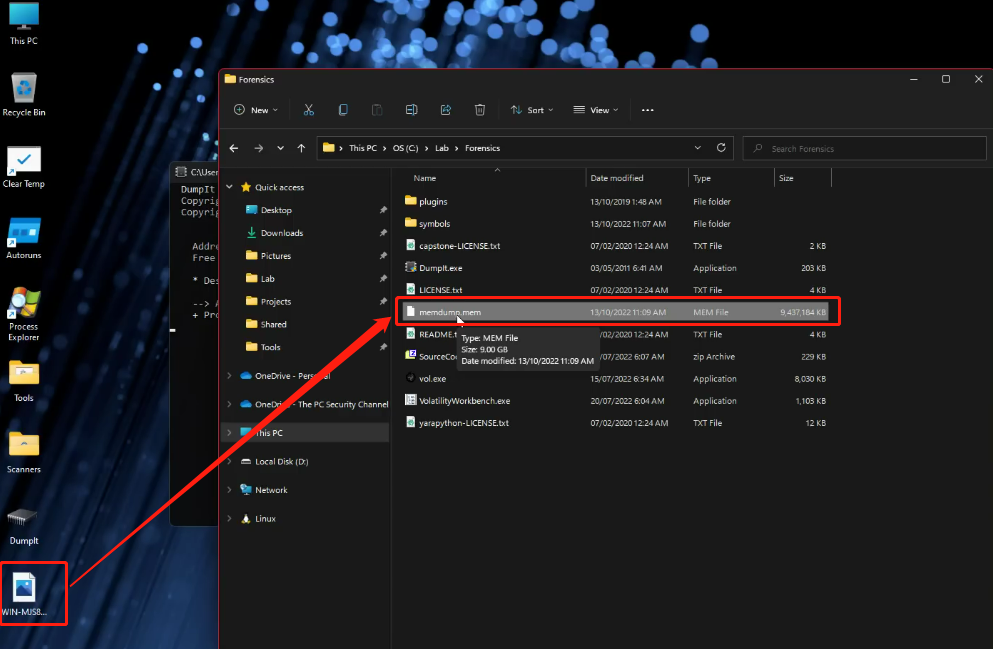Viewport: 993px width, 649px height.
Task: Click the Share icon in toolbar
Action: coord(446,110)
